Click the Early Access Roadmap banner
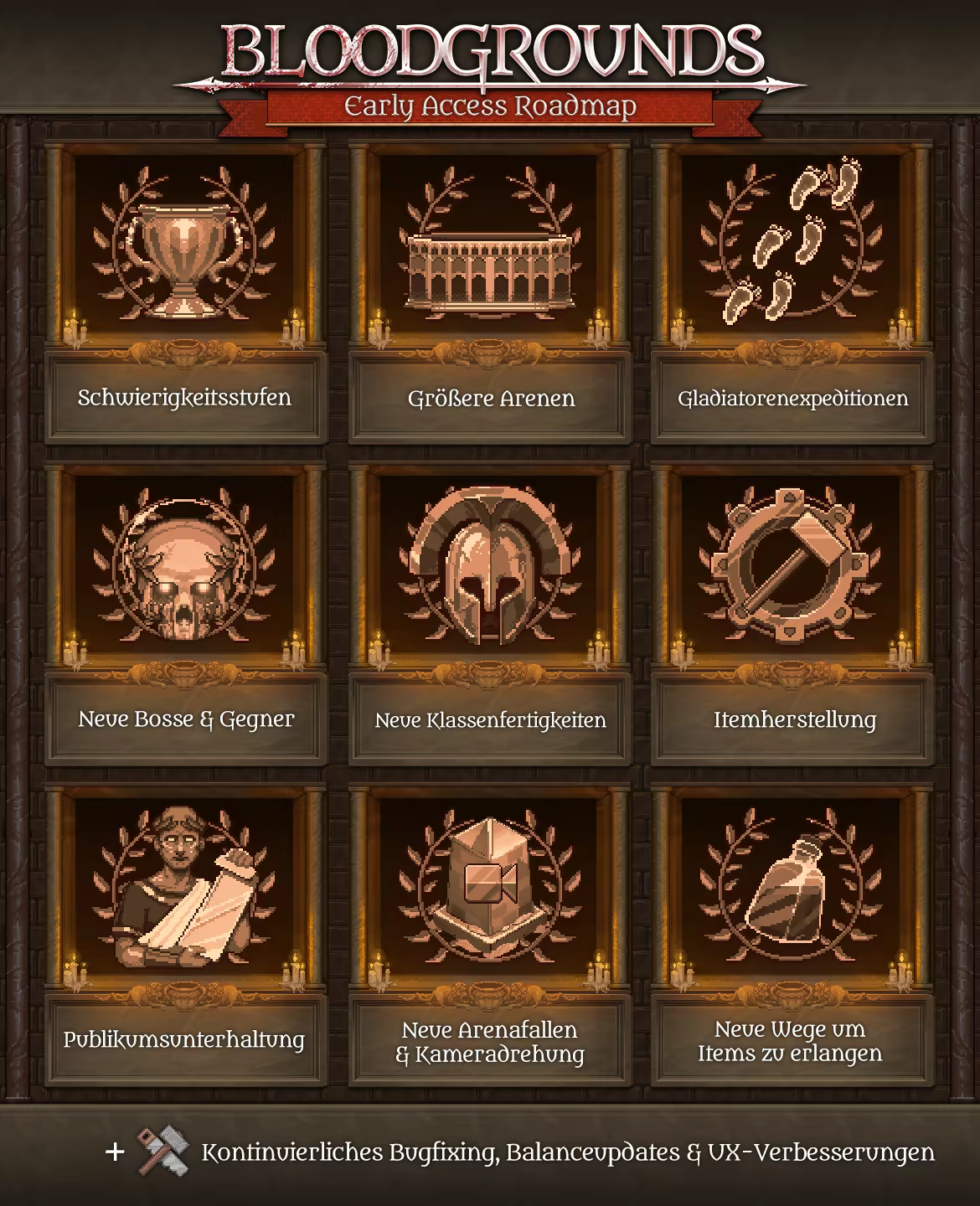Viewport: 980px width, 1206px height. 491,107
